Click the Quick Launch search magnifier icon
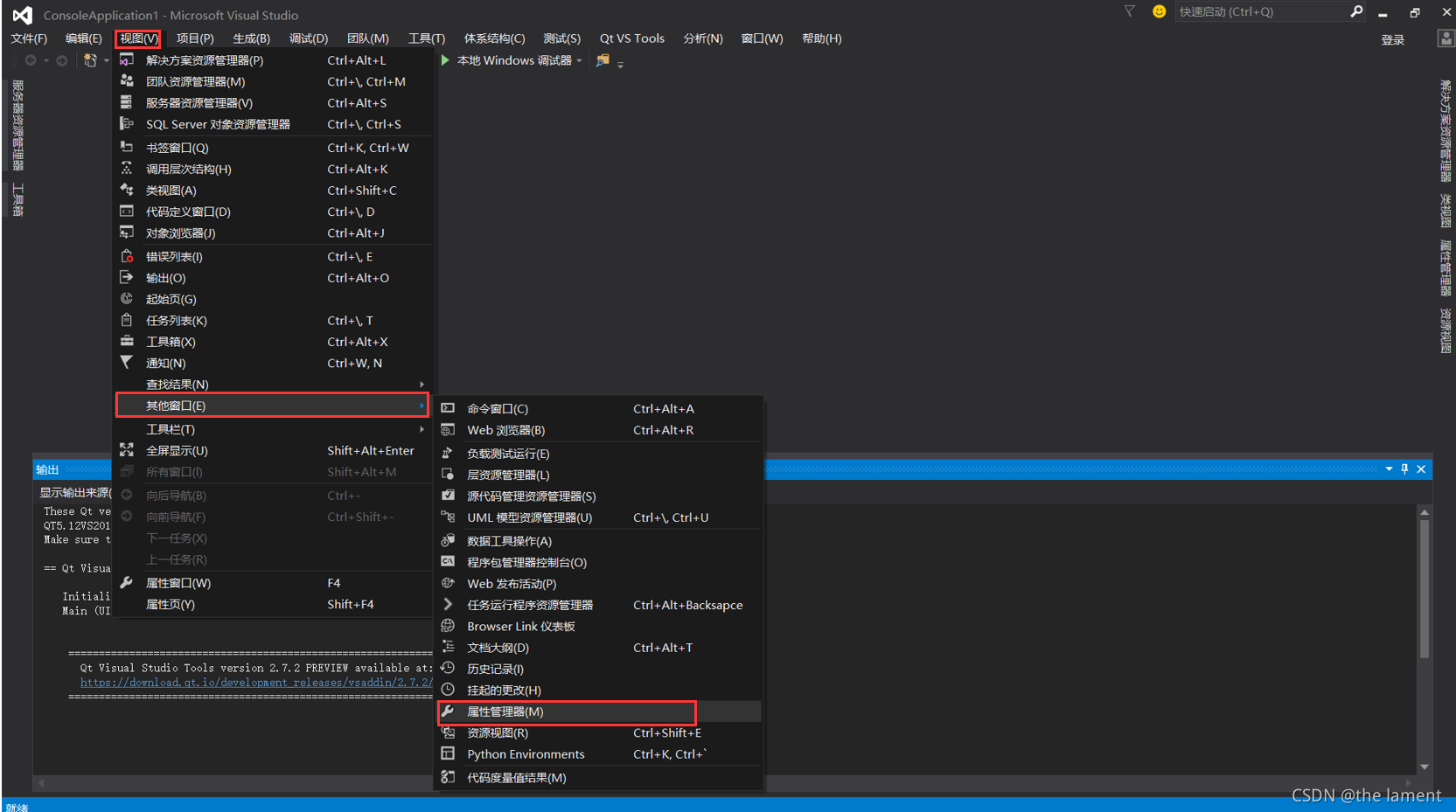The width and height of the screenshot is (1456, 812). [x=1356, y=11]
